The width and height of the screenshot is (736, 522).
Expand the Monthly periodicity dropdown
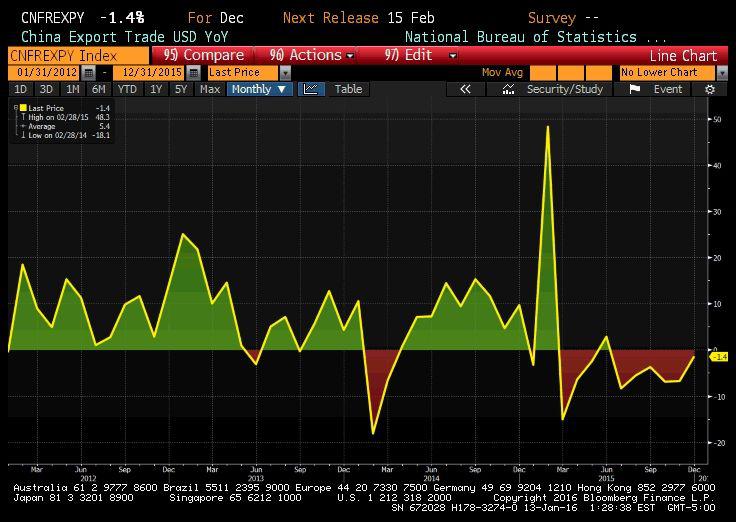[x=260, y=89]
